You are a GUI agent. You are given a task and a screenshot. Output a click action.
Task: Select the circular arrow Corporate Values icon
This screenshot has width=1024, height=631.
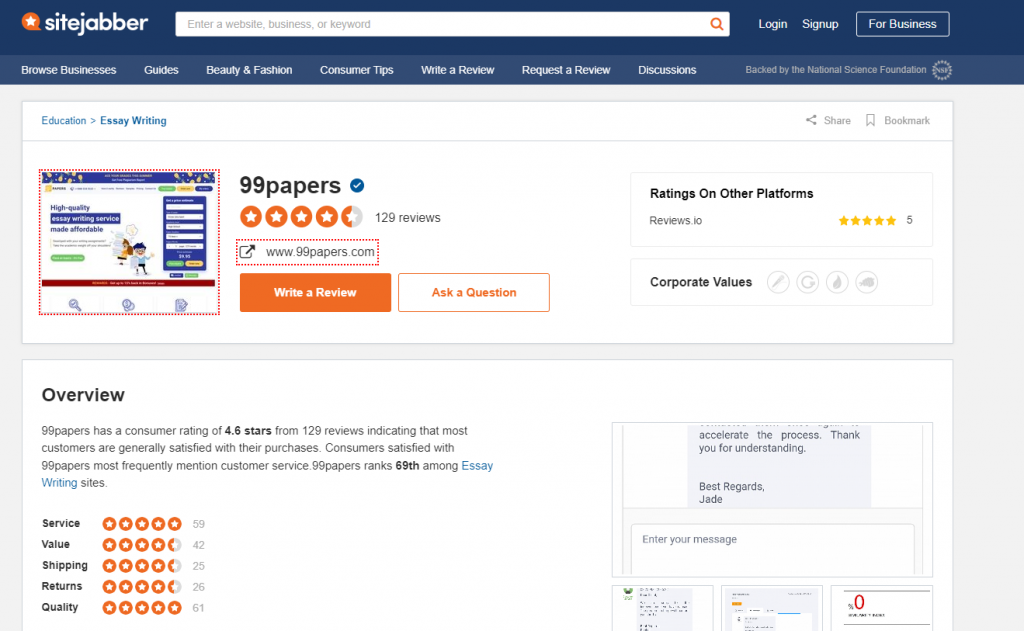click(808, 282)
